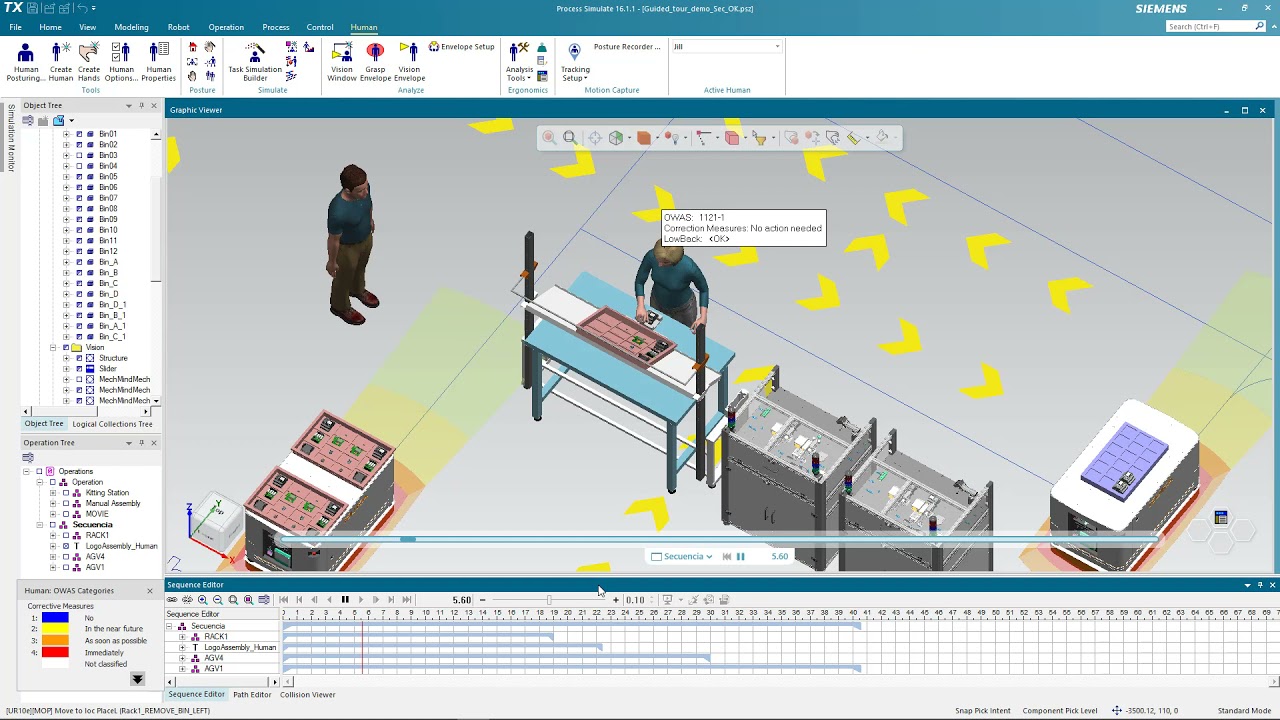Toggle Bin_D_1 display checkbox
This screenshot has width=1280, height=720.
(79, 305)
